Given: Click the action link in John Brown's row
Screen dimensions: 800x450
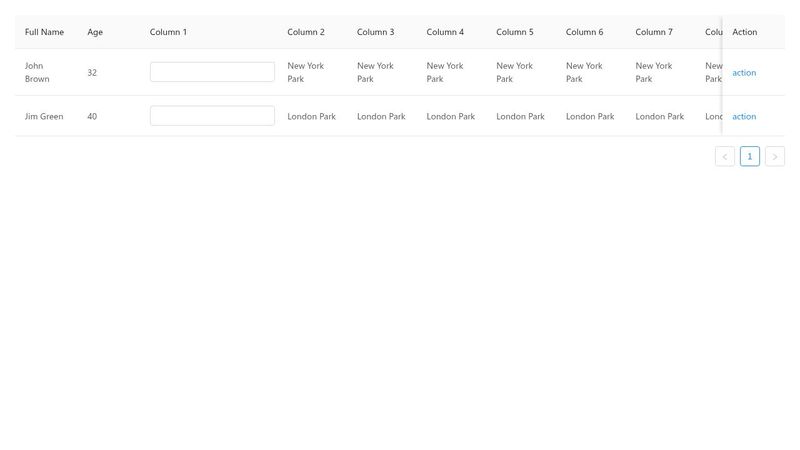Looking at the screenshot, I should (x=744, y=73).
